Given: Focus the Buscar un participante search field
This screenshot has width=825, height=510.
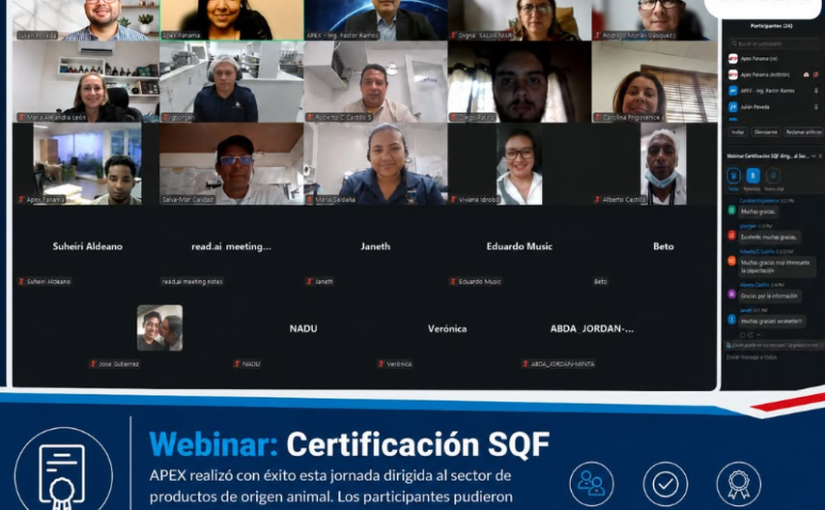Looking at the screenshot, I should (772, 43).
